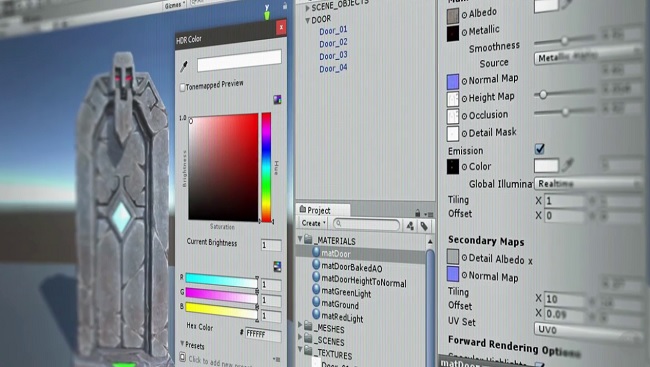Pick the eyedropper in HDR Color window
This screenshot has height=367, width=650.
(184, 66)
